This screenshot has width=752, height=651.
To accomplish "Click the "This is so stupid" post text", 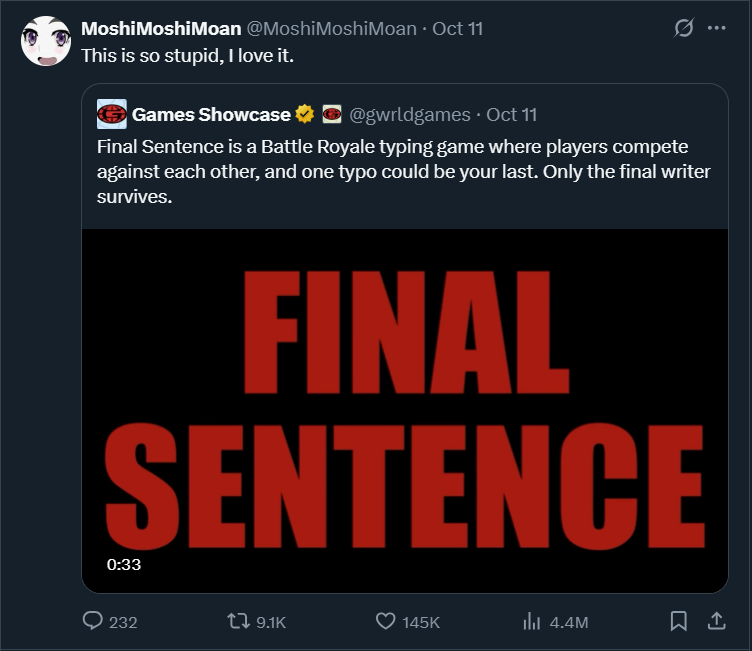I will [x=187, y=53].
